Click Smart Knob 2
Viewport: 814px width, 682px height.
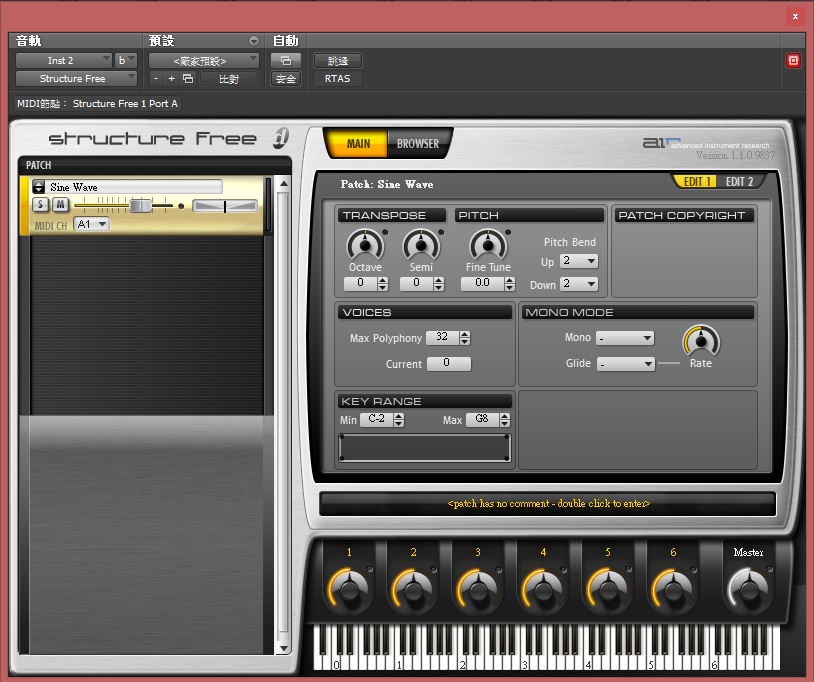coord(413,588)
